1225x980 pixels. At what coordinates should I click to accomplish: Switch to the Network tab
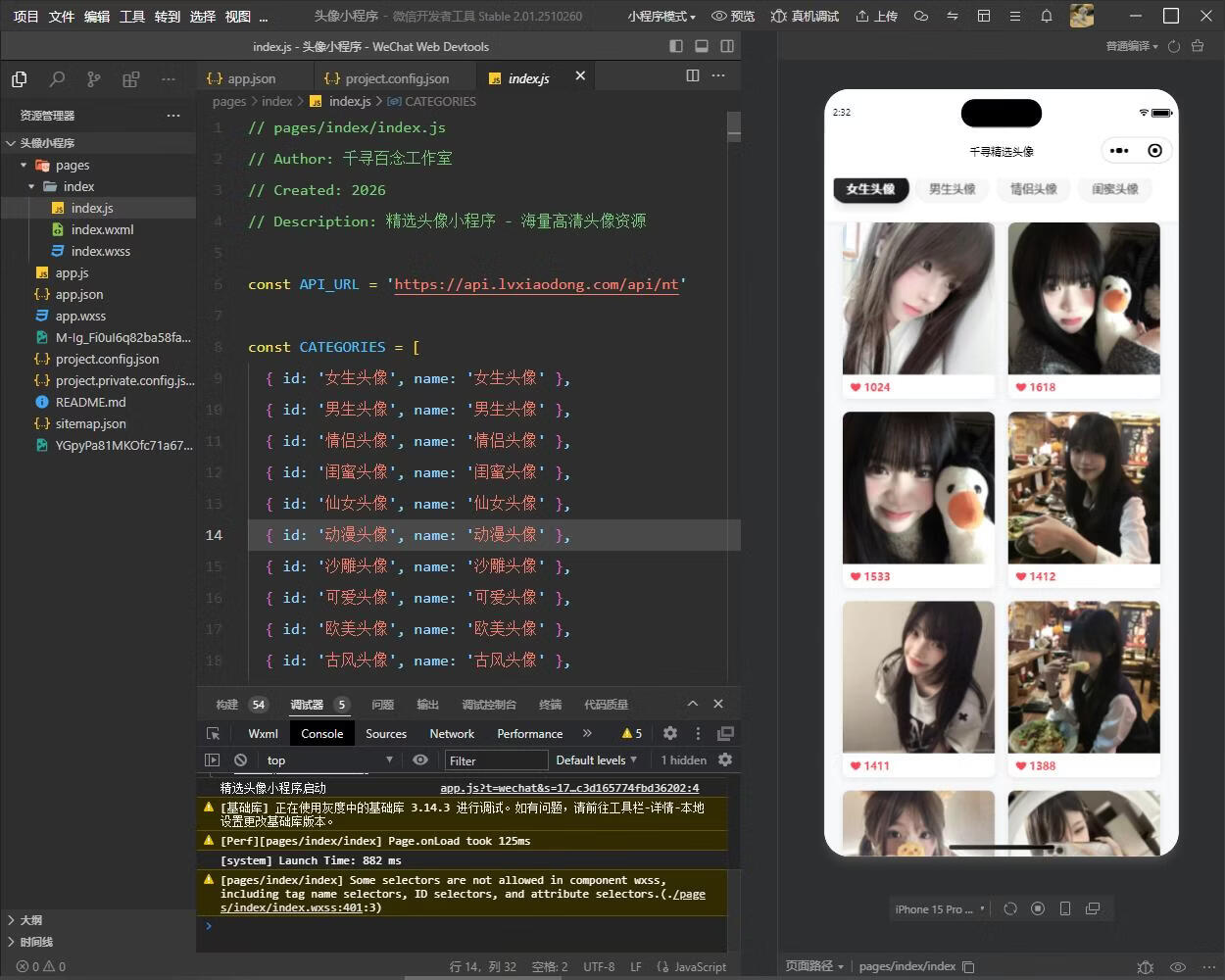pos(451,733)
